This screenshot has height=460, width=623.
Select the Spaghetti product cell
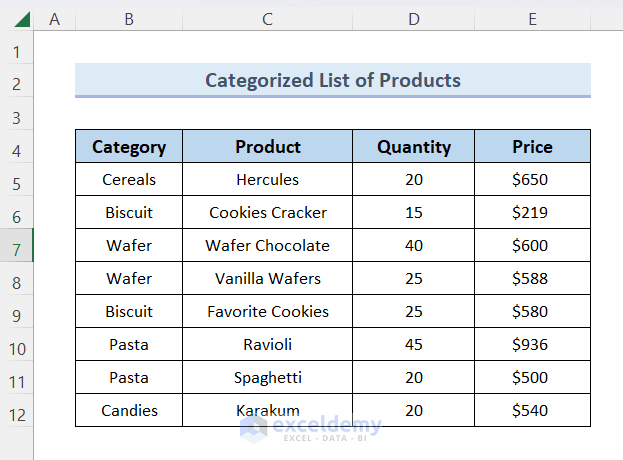click(x=267, y=378)
